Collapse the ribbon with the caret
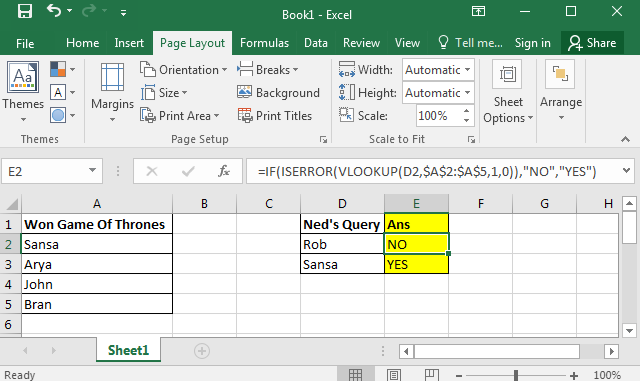Image resolution: width=640 pixels, height=381 pixels. click(625, 139)
